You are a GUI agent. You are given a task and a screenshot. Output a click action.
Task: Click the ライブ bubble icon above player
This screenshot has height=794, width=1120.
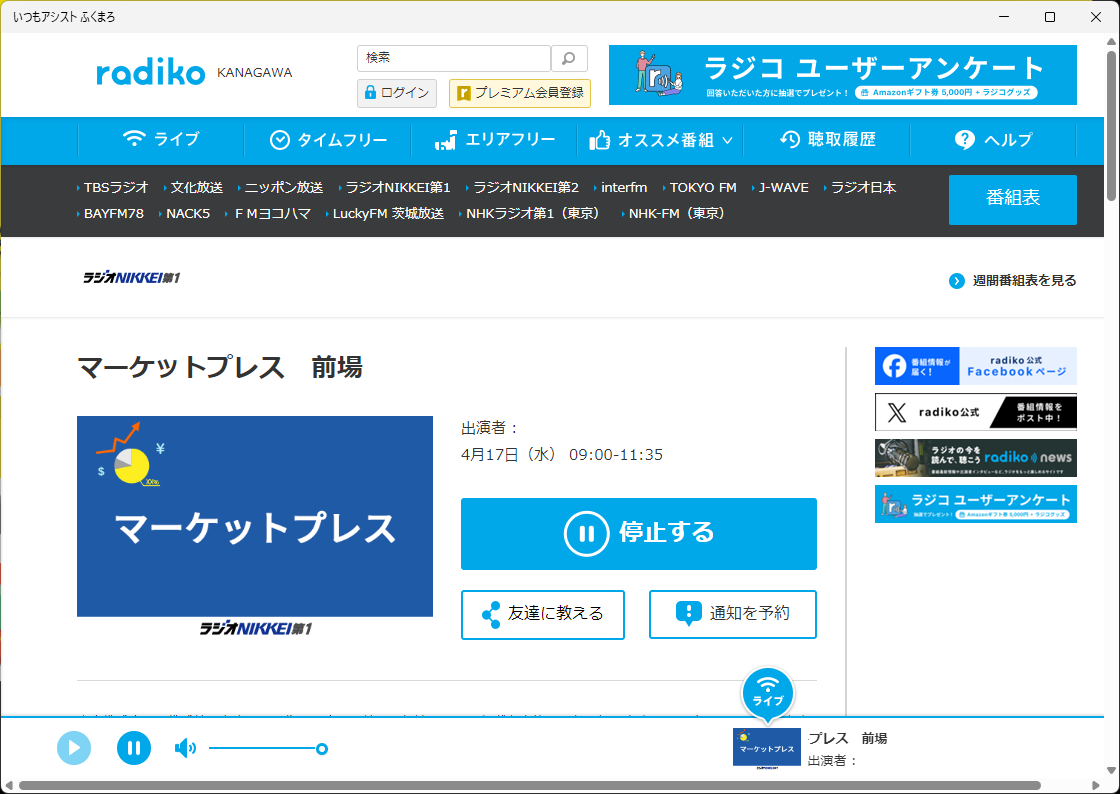pyautogui.click(x=767, y=691)
